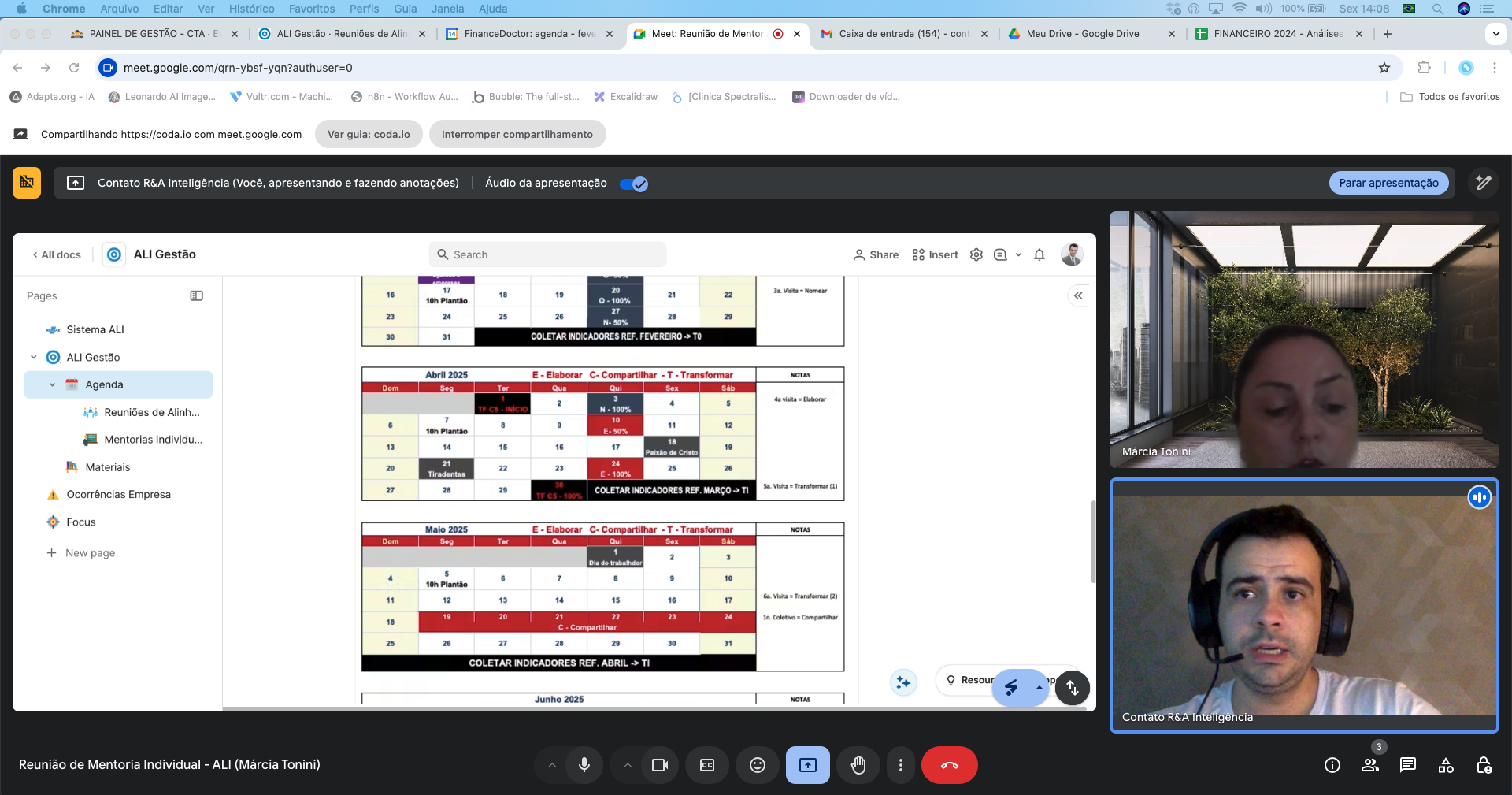This screenshot has height=795, width=1512.
Task: Toggle the camera in Meet controls
Action: click(x=660, y=765)
